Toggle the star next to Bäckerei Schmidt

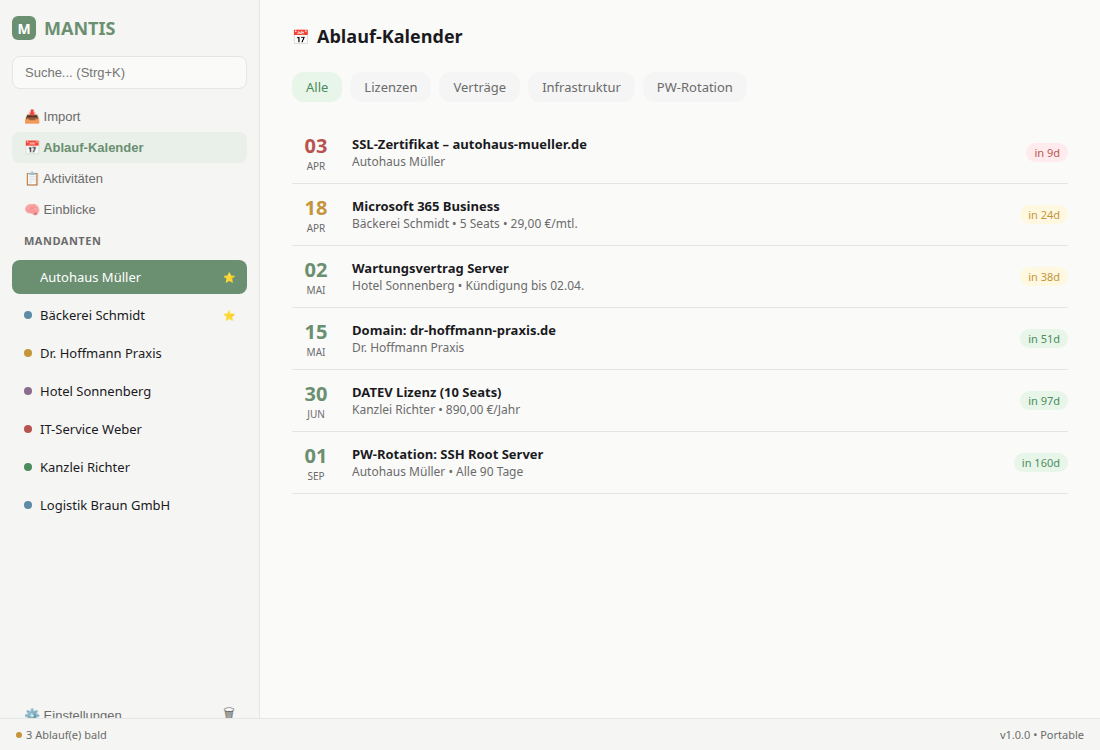click(228, 315)
